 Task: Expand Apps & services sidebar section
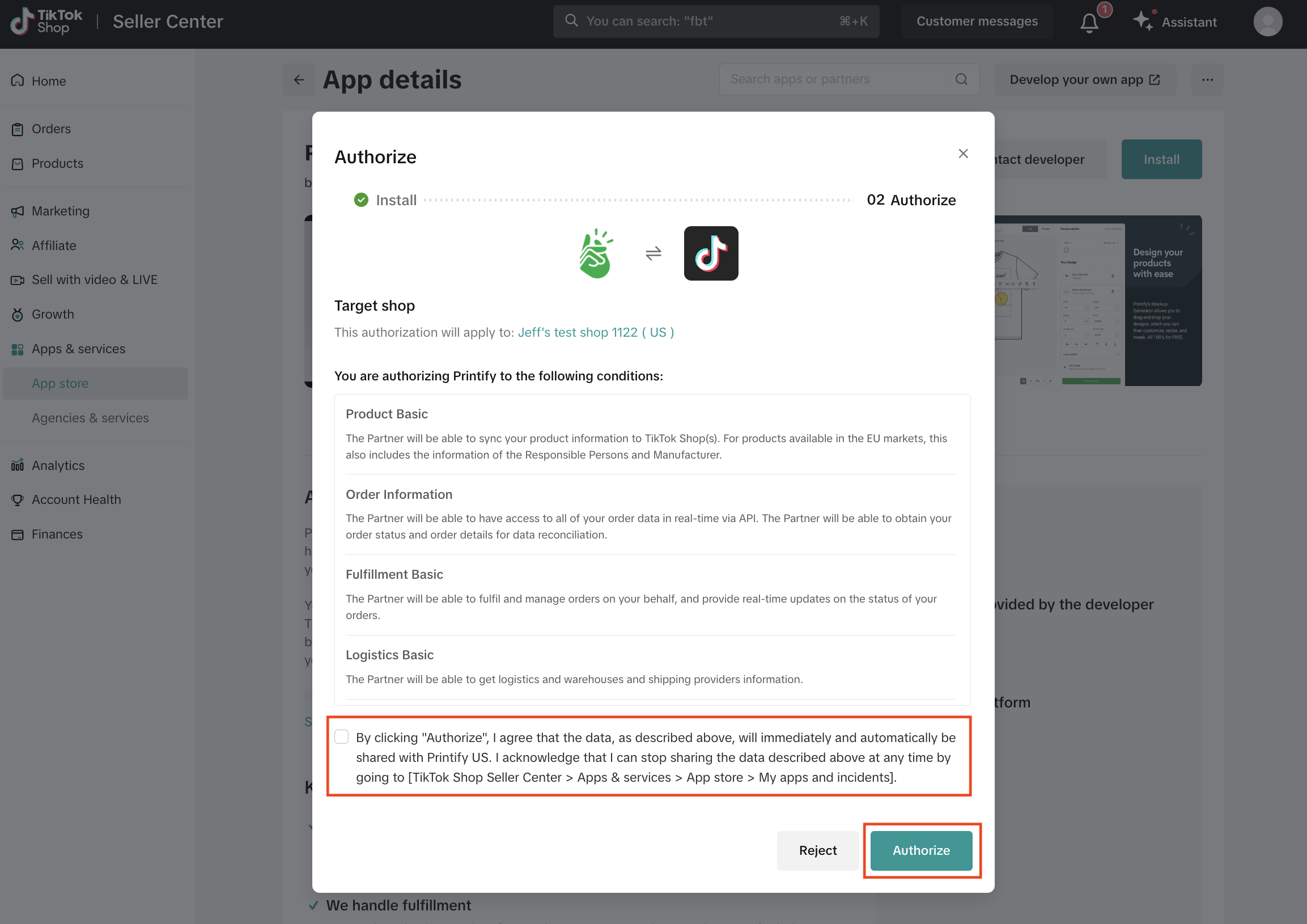click(x=79, y=349)
